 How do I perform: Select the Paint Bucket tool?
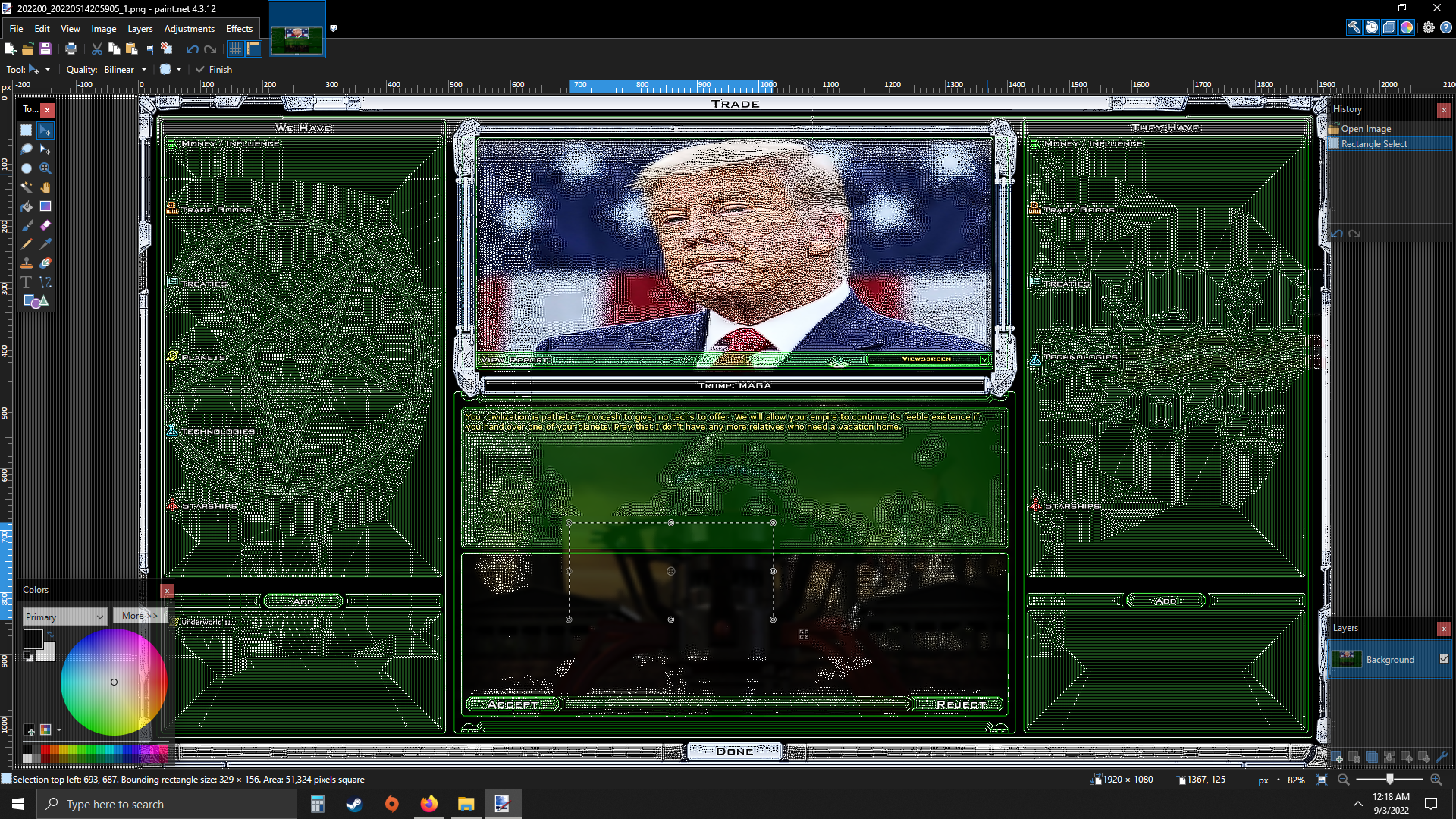click(27, 206)
